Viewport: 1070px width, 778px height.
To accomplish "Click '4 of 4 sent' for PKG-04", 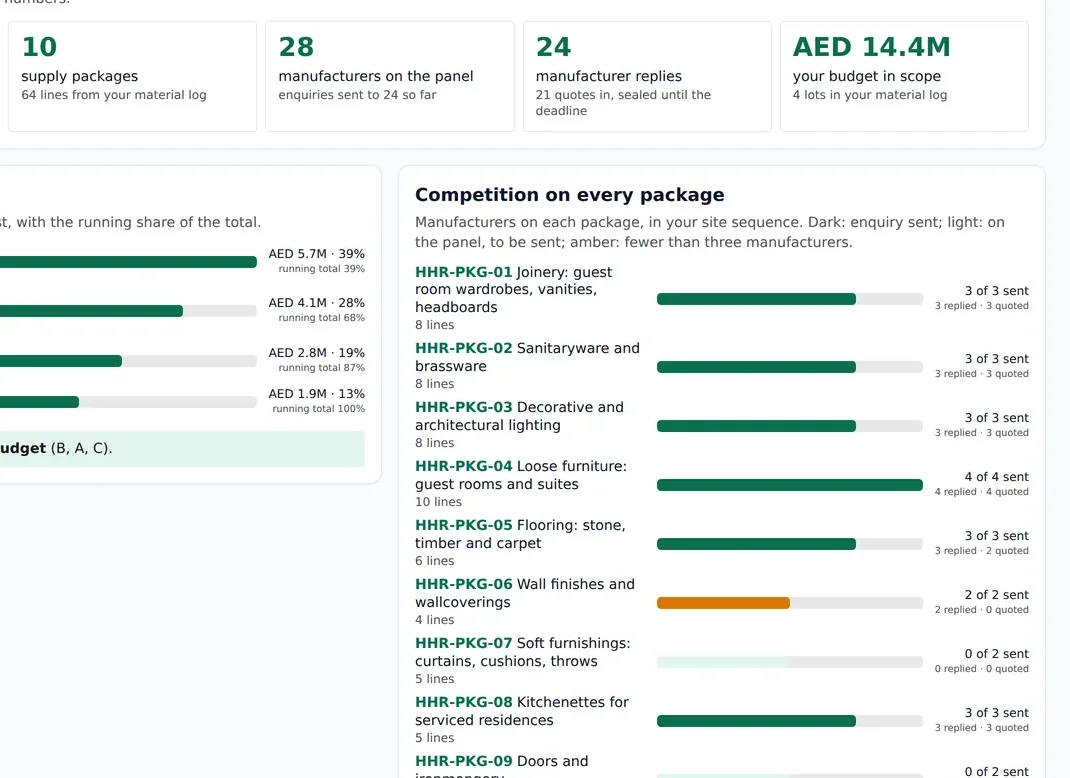I will (996, 476).
